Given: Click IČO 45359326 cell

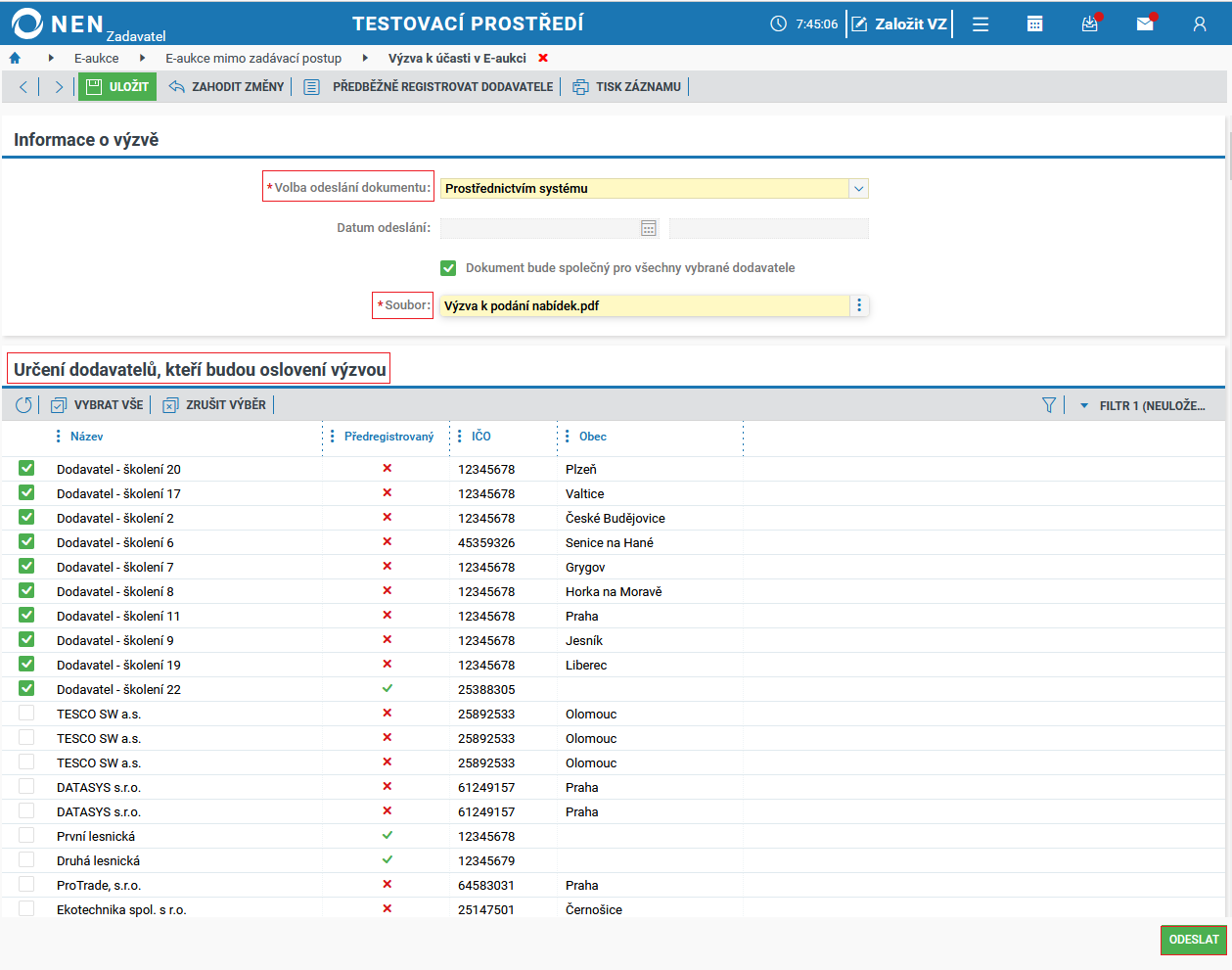Looking at the screenshot, I should pos(486,542).
